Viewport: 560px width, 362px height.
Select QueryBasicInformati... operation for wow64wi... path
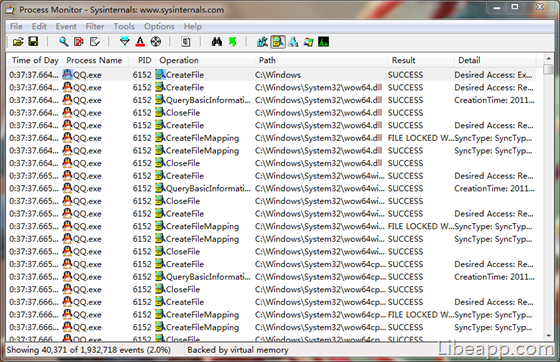pyautogui.click(x=208, y=188)
